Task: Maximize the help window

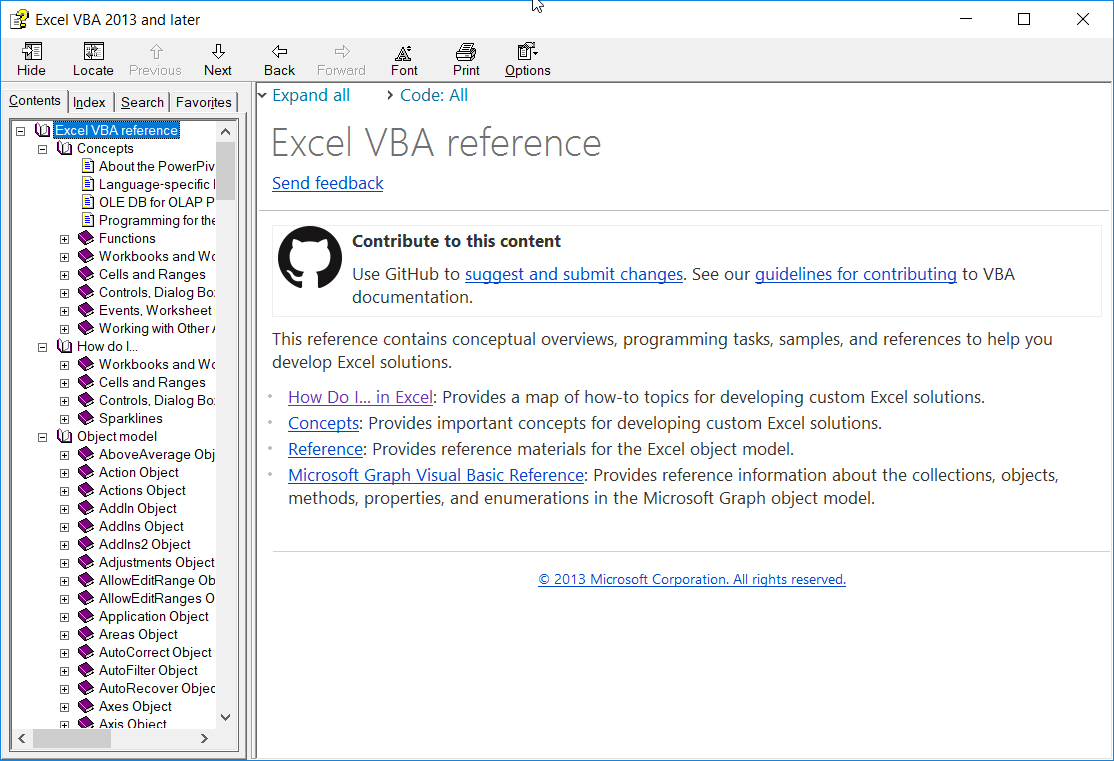Action: pyautogui.click(x=1024, y=19)
